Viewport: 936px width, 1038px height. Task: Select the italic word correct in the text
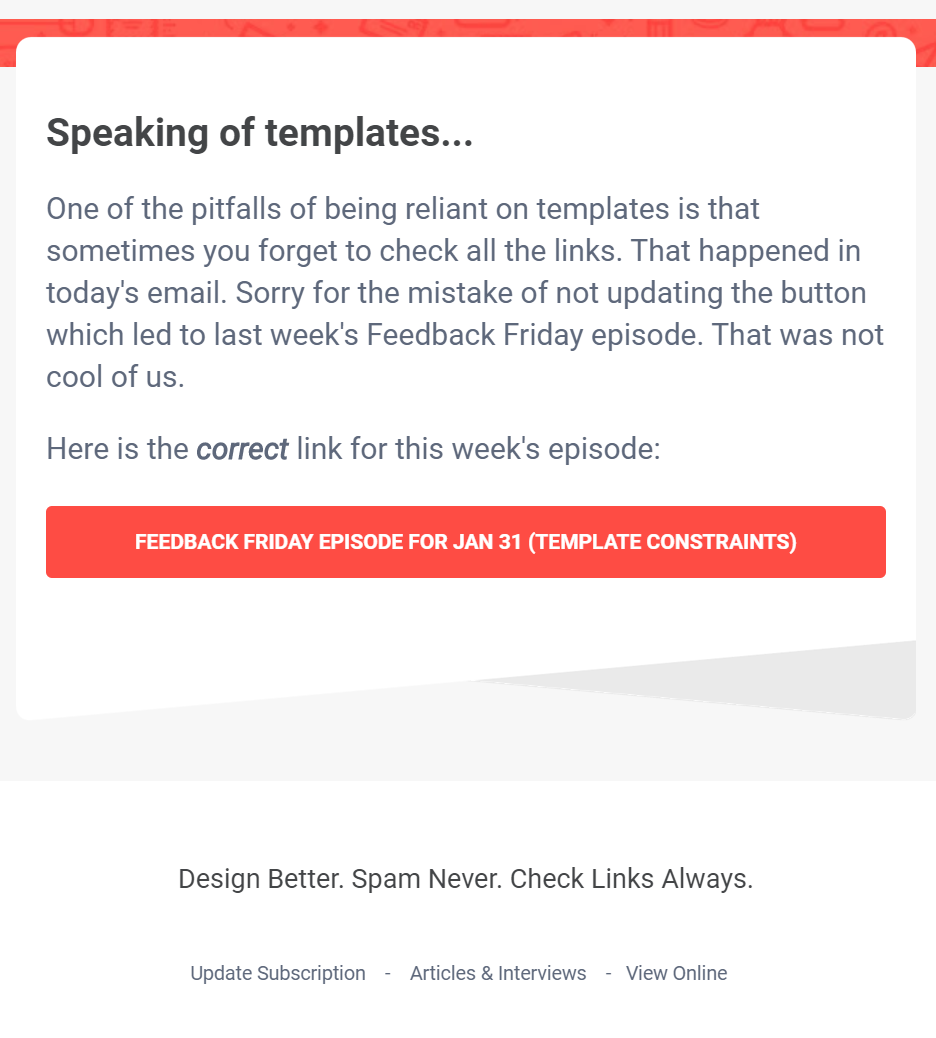pyautogui.click(x=242, y=449)
